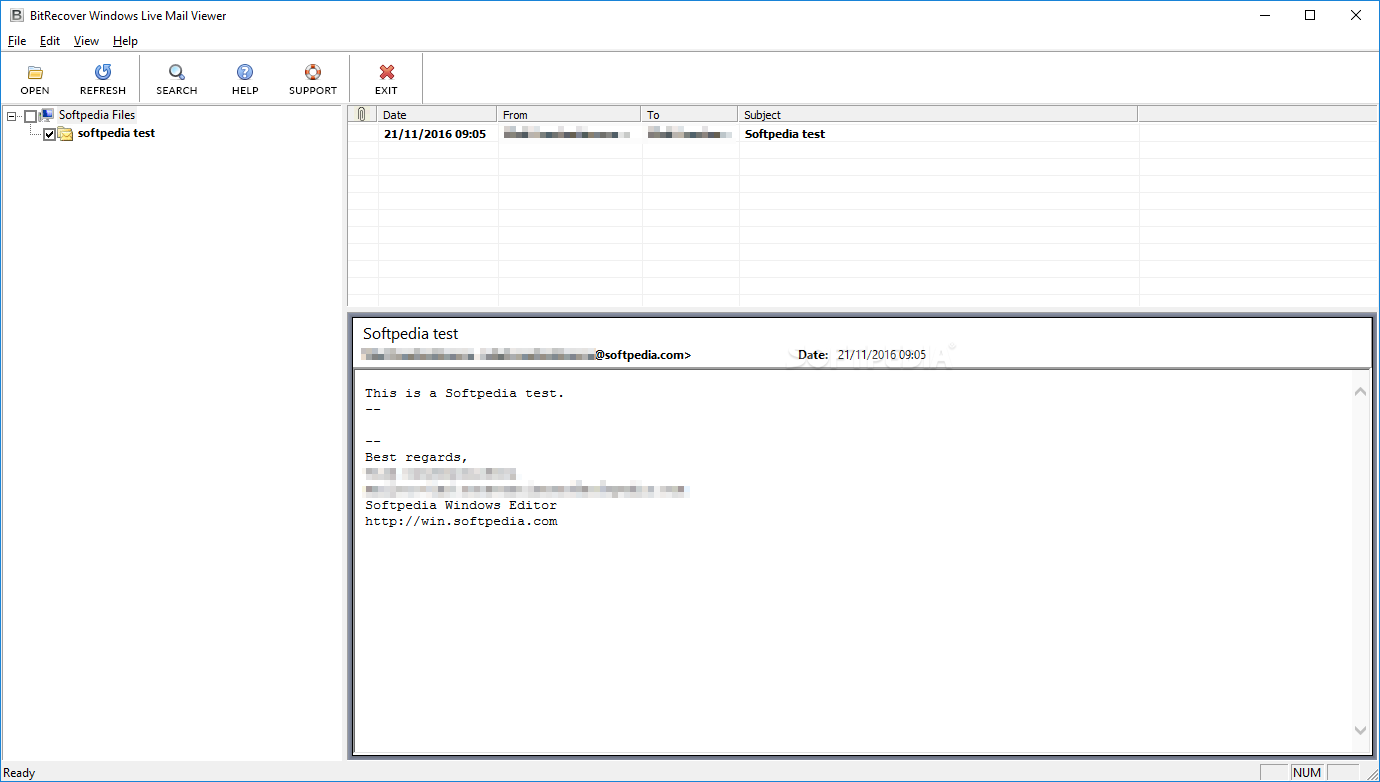Click the softpedia test mail folder icon

[x=65, y=134]
